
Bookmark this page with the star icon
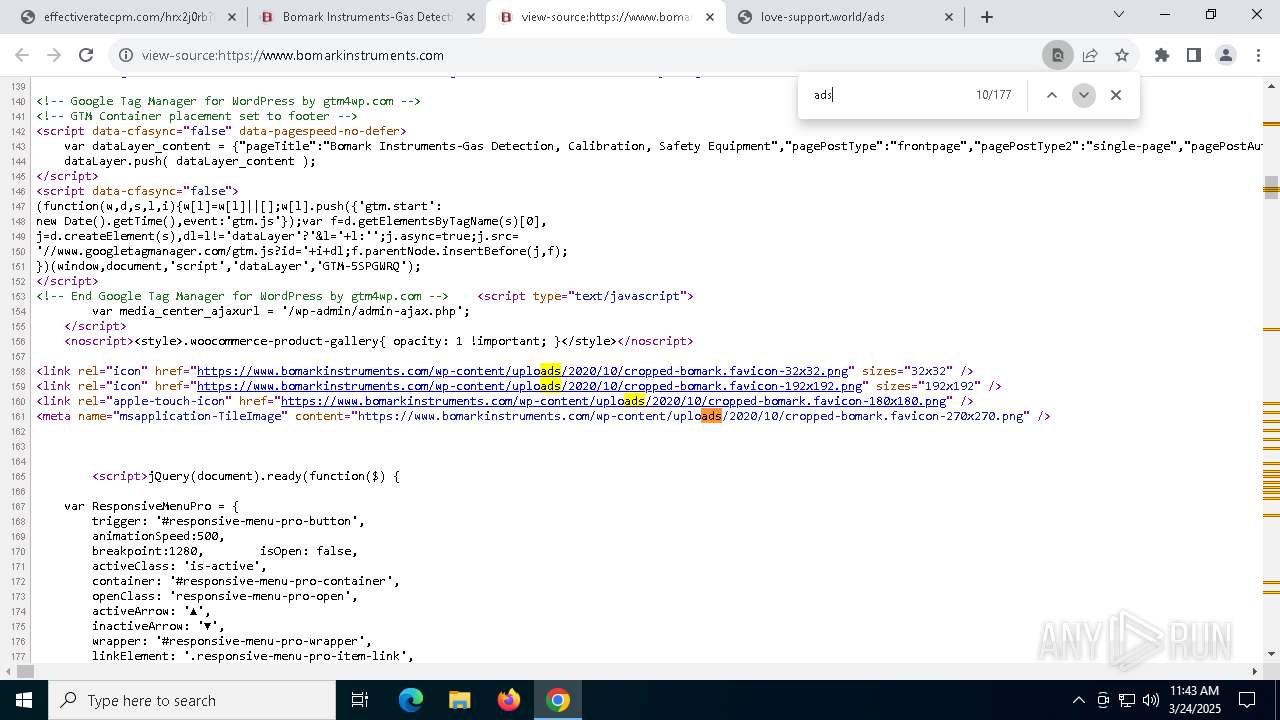pos(1122,56)
